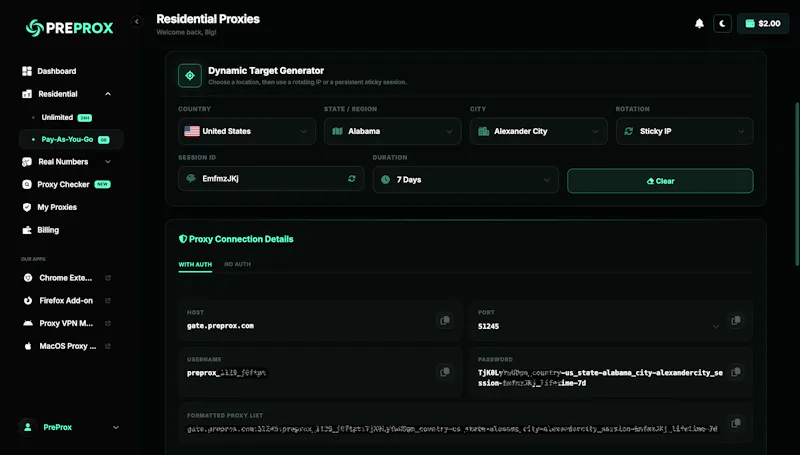800x455 pixels.
Task: Copy the formatted proxy list
Action: point(736,423)
